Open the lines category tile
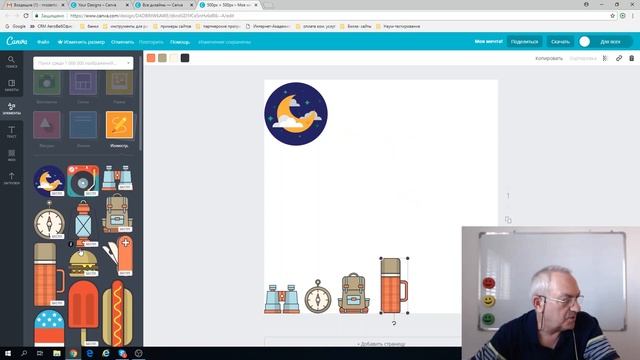The image size is (640, 360). 83,125
